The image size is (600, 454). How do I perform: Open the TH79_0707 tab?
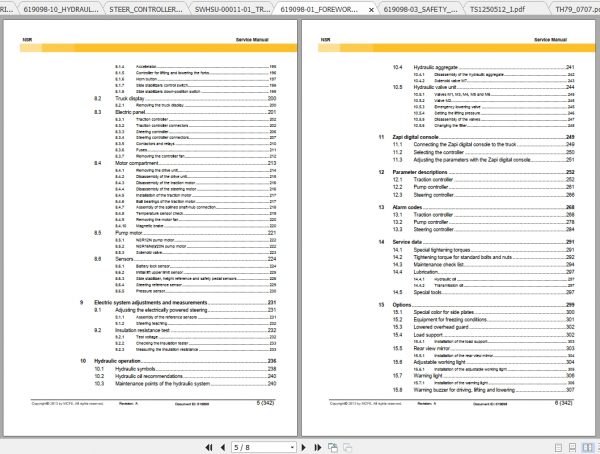click(576, 9)
